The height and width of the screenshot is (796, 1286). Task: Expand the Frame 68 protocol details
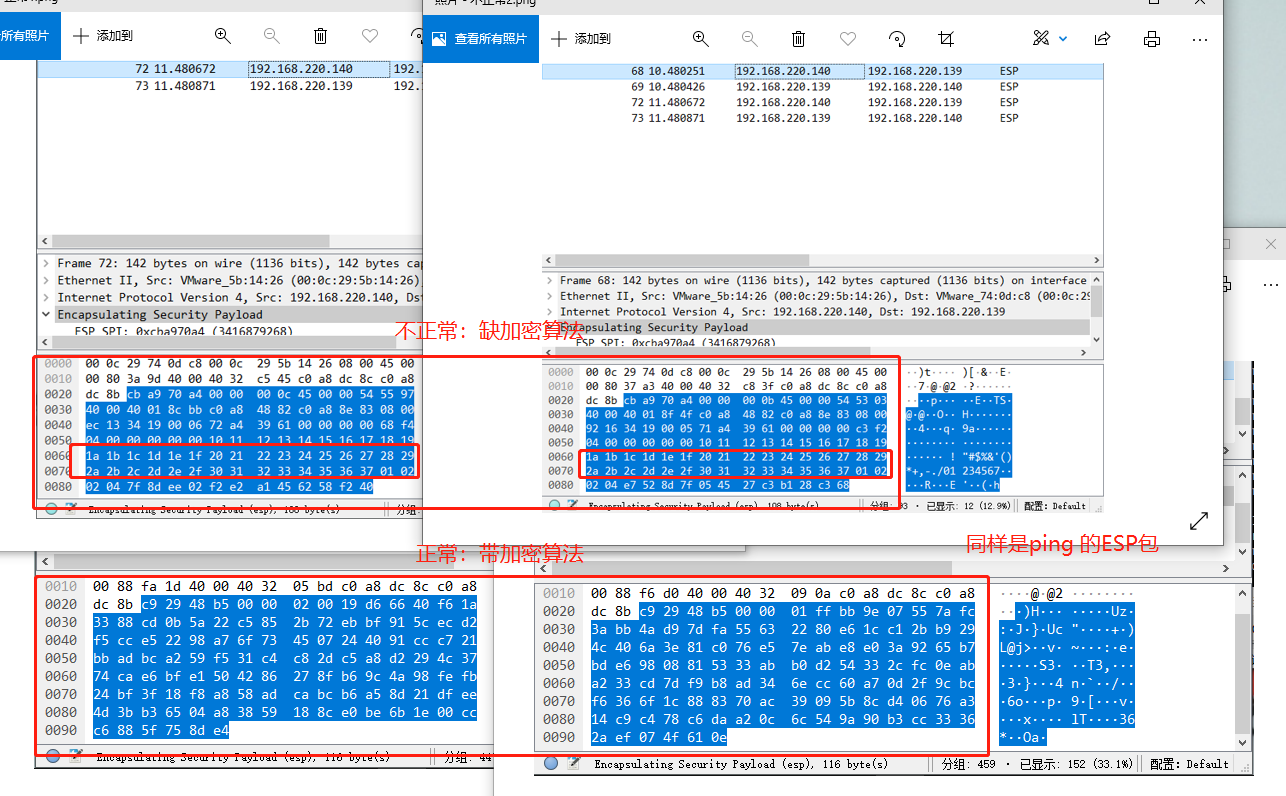[551, 280]
